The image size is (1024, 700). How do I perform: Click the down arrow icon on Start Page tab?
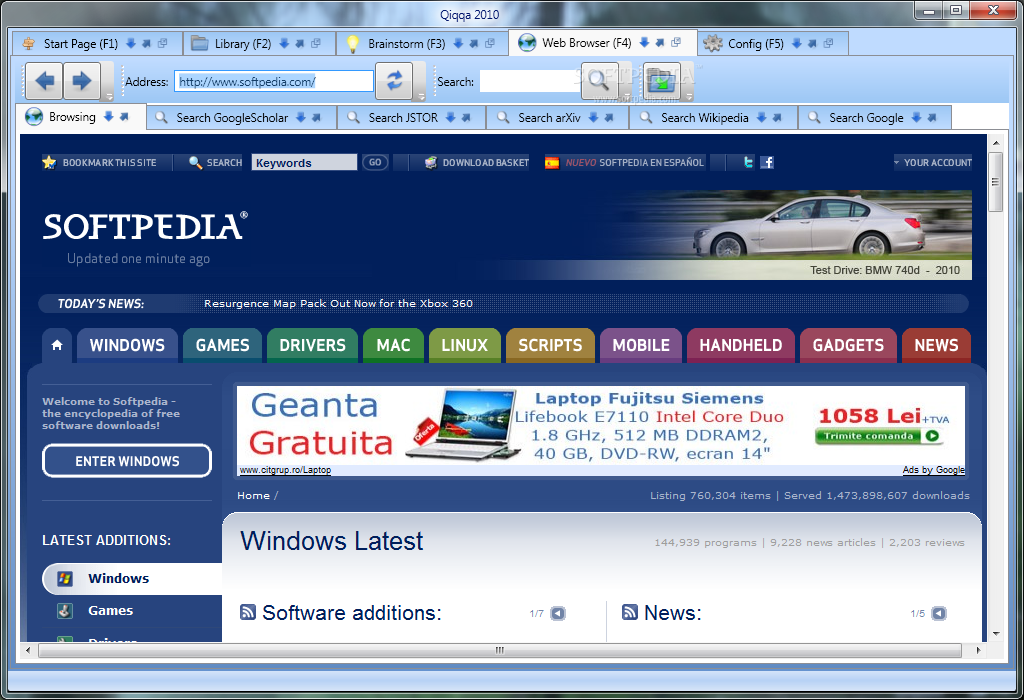[x=131, y=43]
